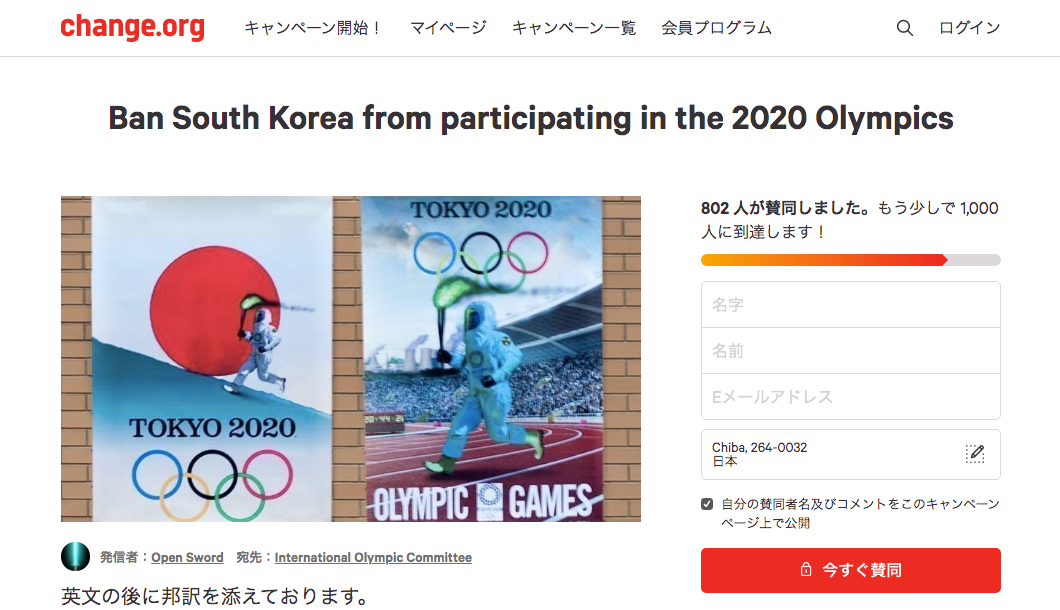
Task: Open International Olympic Committee link
Action: [x=373, y=558]
